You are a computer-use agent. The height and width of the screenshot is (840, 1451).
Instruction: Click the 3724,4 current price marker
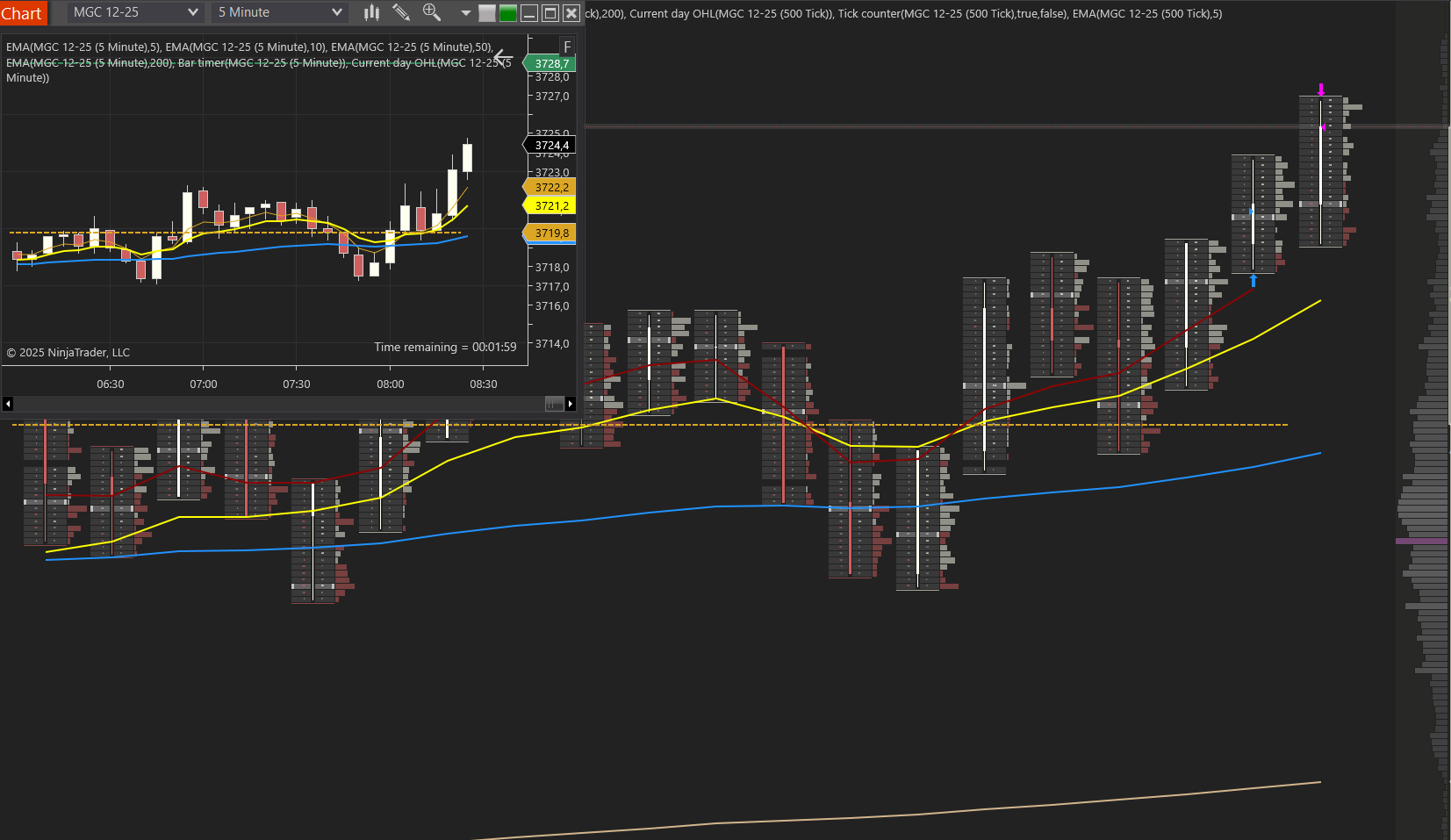point(550,145)
